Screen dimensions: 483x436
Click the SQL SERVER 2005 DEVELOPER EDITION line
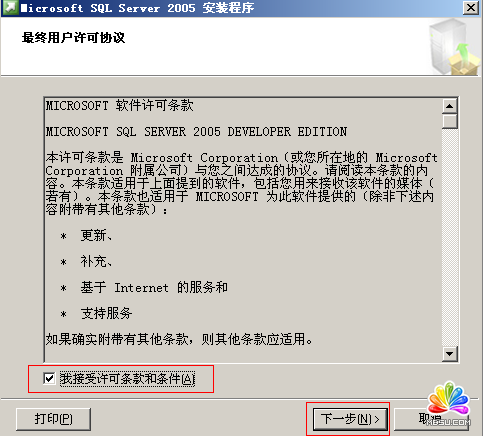coord(196,132)
